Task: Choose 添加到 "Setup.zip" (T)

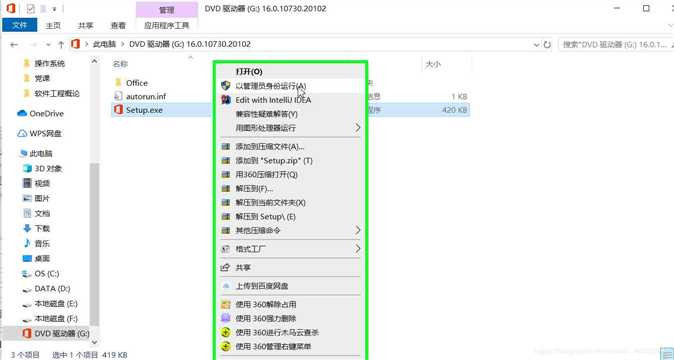Action: pos(290,161)
